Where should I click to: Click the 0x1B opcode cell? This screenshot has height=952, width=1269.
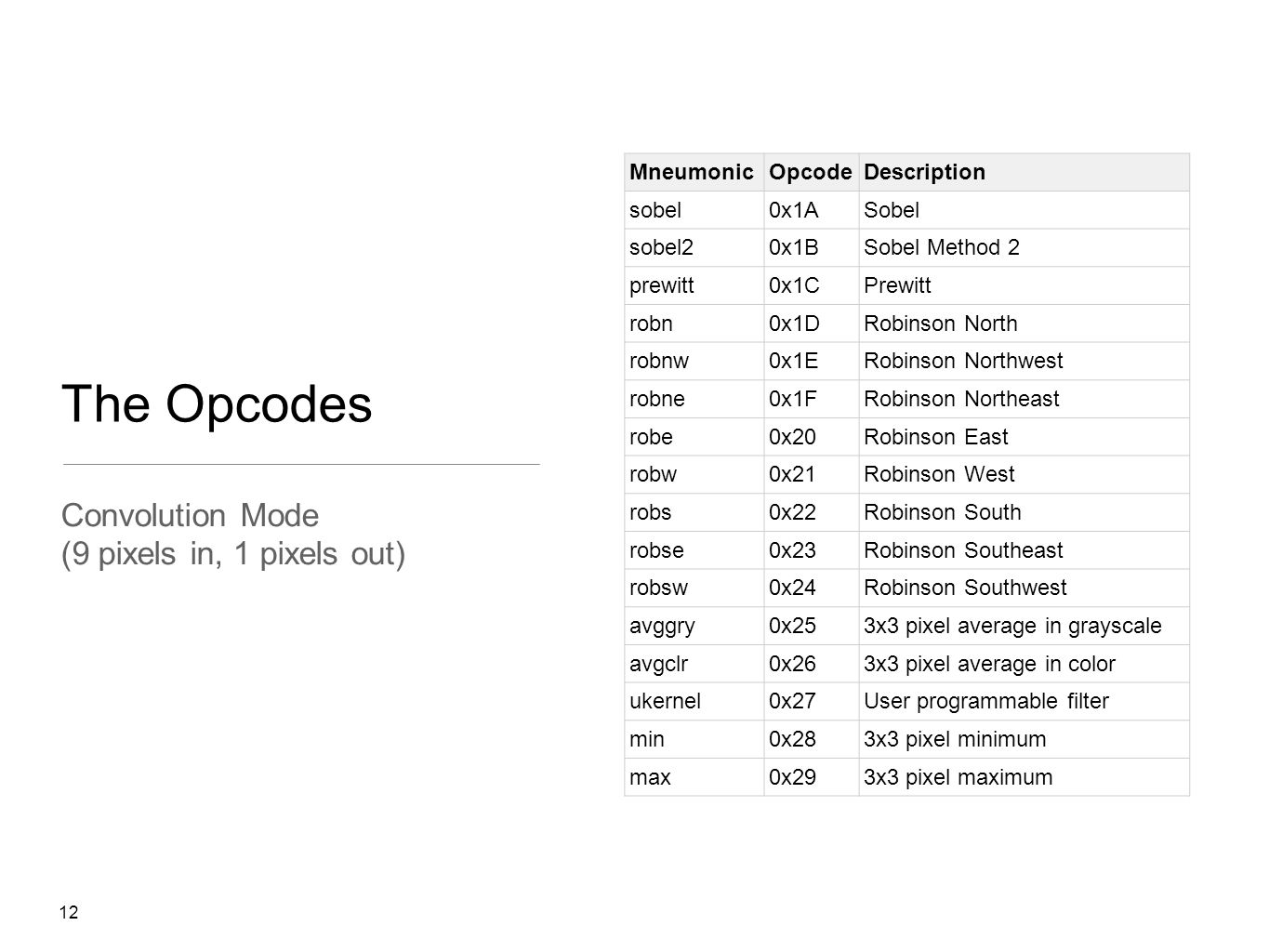point(812,247)
